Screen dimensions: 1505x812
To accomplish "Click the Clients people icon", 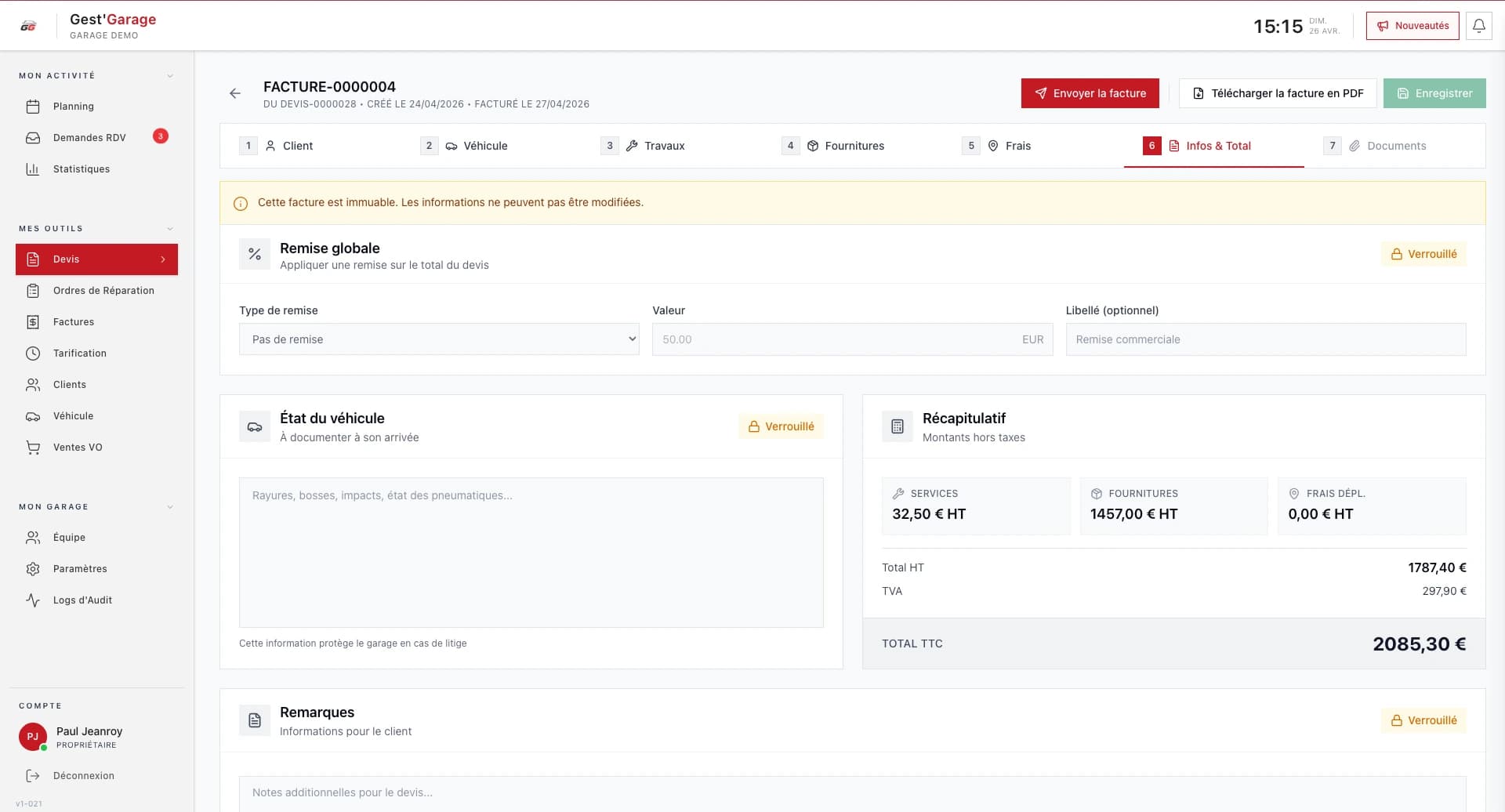I will 33,385.
